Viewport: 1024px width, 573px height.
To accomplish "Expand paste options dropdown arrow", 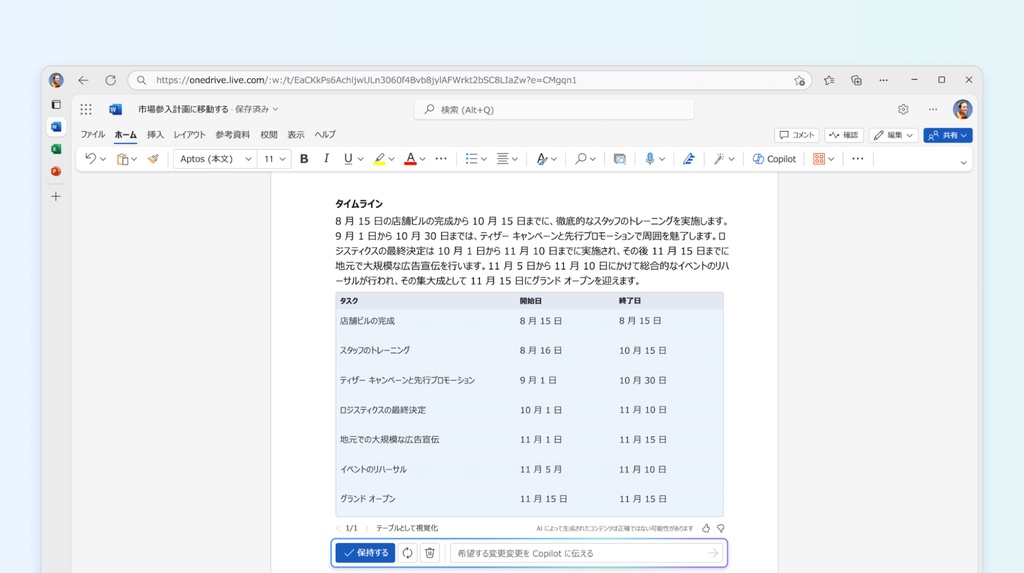I will (134, 159).
